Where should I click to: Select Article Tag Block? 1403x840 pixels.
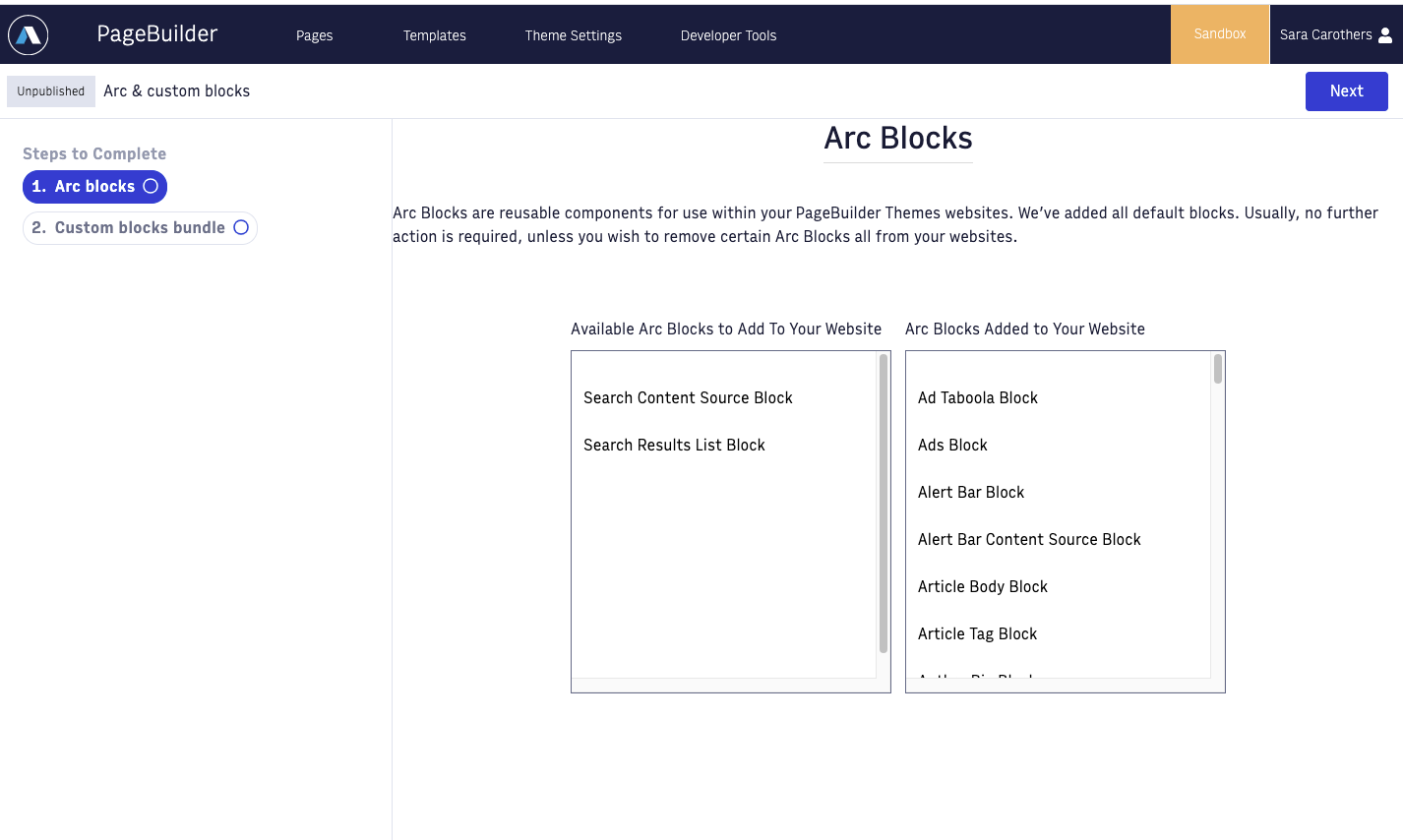[977, 633]
